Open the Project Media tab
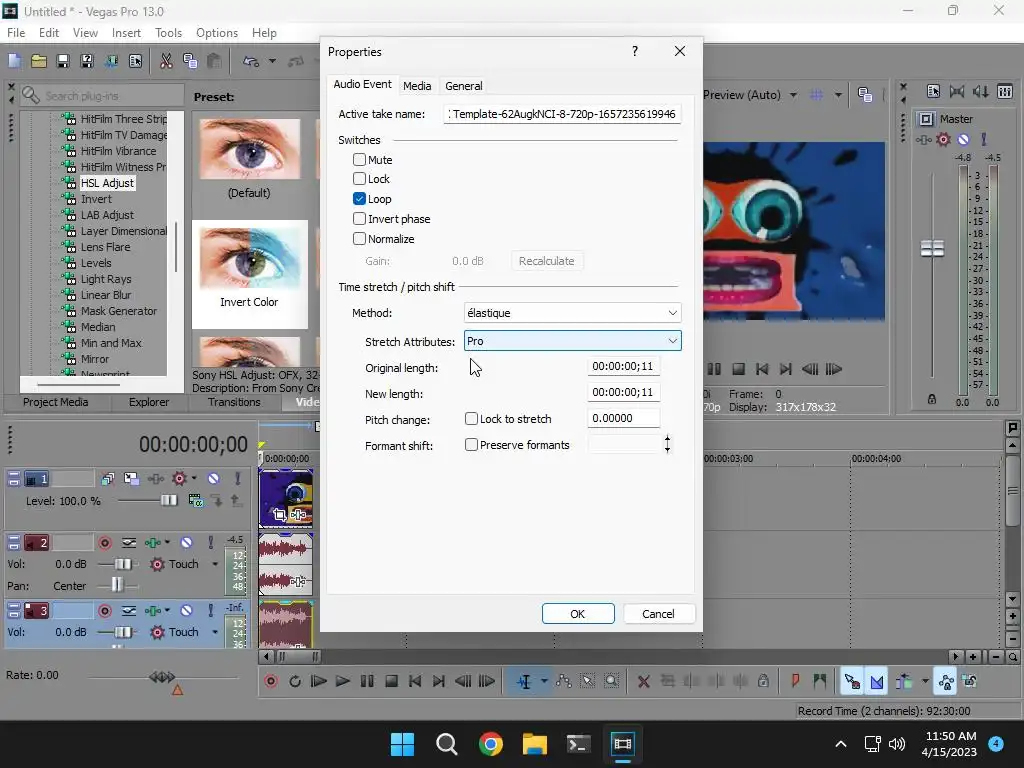The height and width of the screenshot is (768, 1024). click(56, 402)
